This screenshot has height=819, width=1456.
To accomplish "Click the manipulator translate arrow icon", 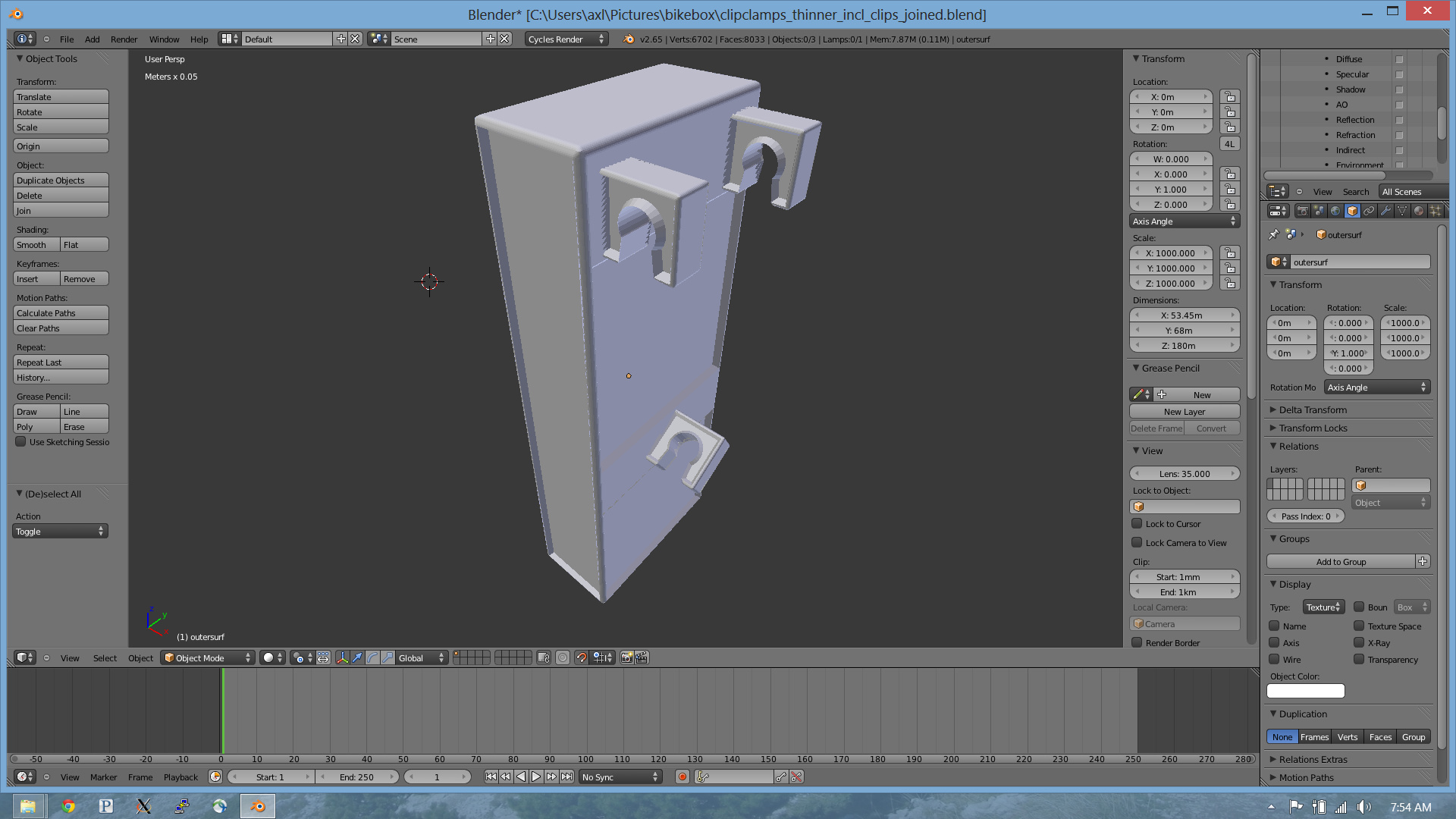I will click(x=357, y=658).
